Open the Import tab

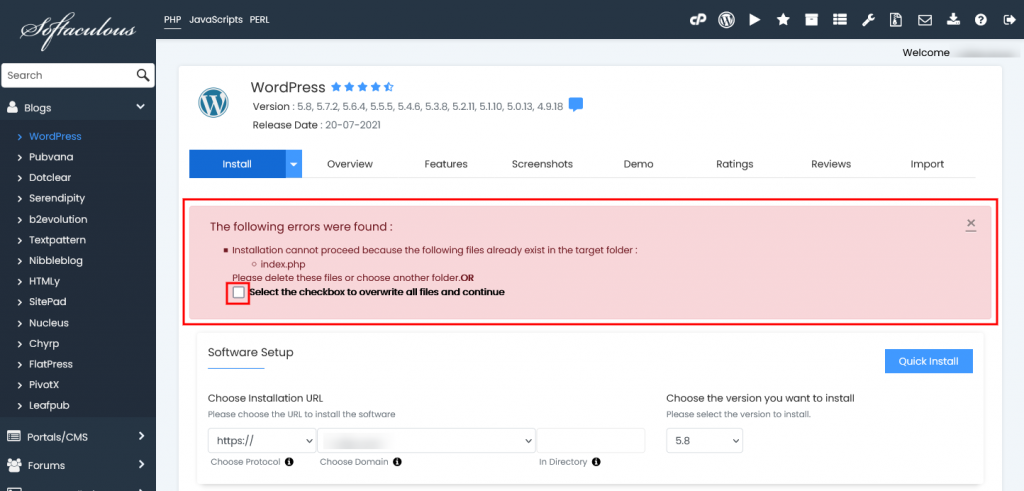click(x=927, y=164)
